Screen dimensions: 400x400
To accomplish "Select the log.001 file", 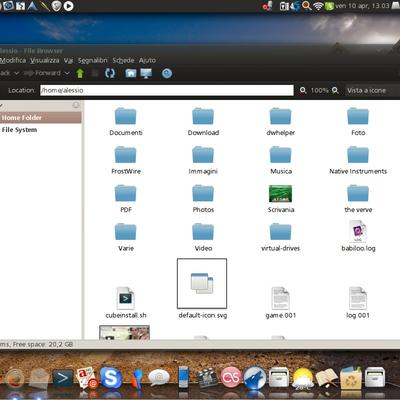I will (x=358, y=303).
